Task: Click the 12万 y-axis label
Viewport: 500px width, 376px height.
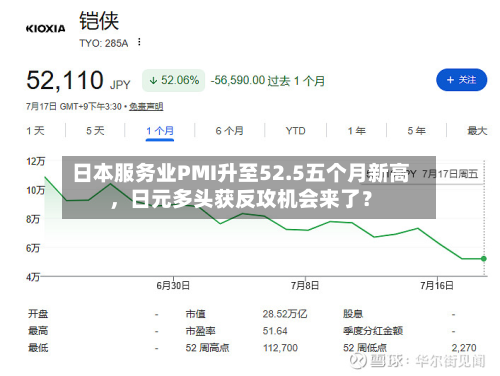Action: (x=35, y=161)
